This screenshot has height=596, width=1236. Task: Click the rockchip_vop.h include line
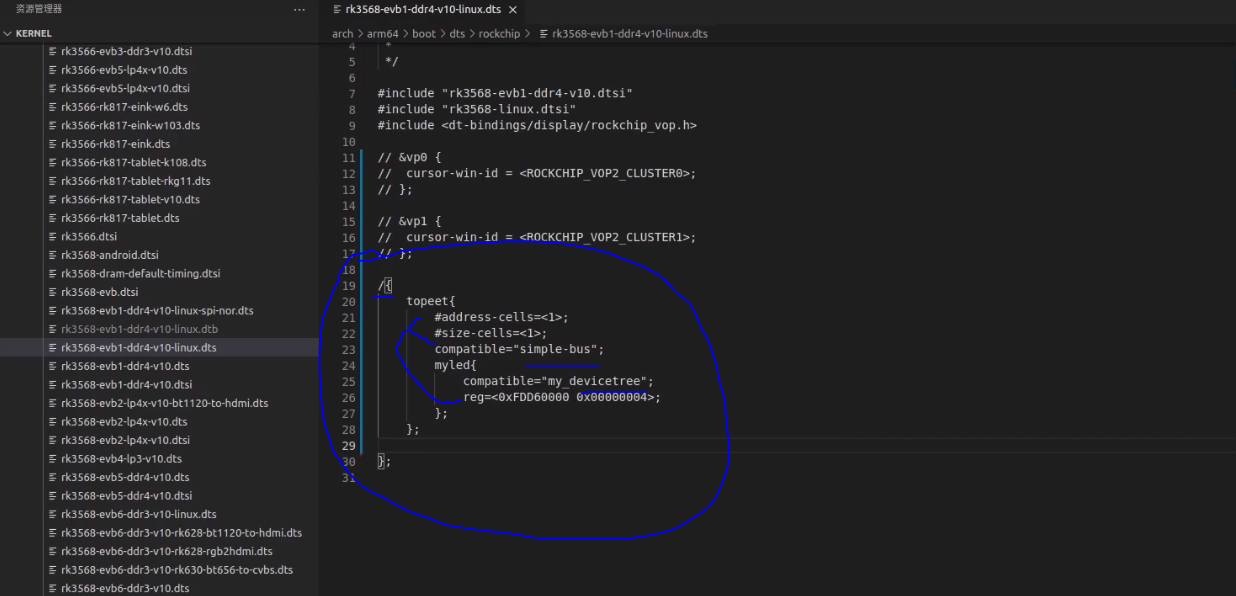[537, 125]
